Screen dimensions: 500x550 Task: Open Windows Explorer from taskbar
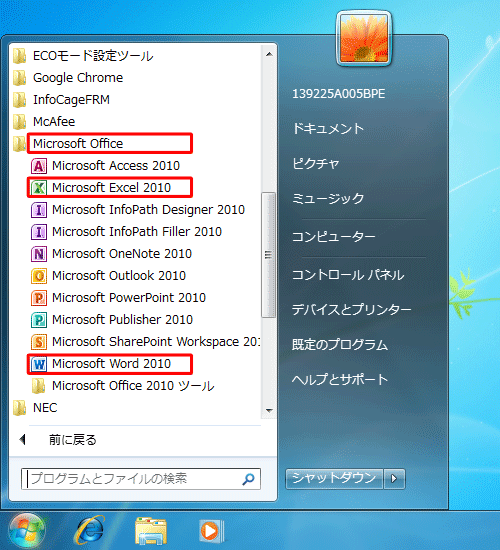point(151,530)
